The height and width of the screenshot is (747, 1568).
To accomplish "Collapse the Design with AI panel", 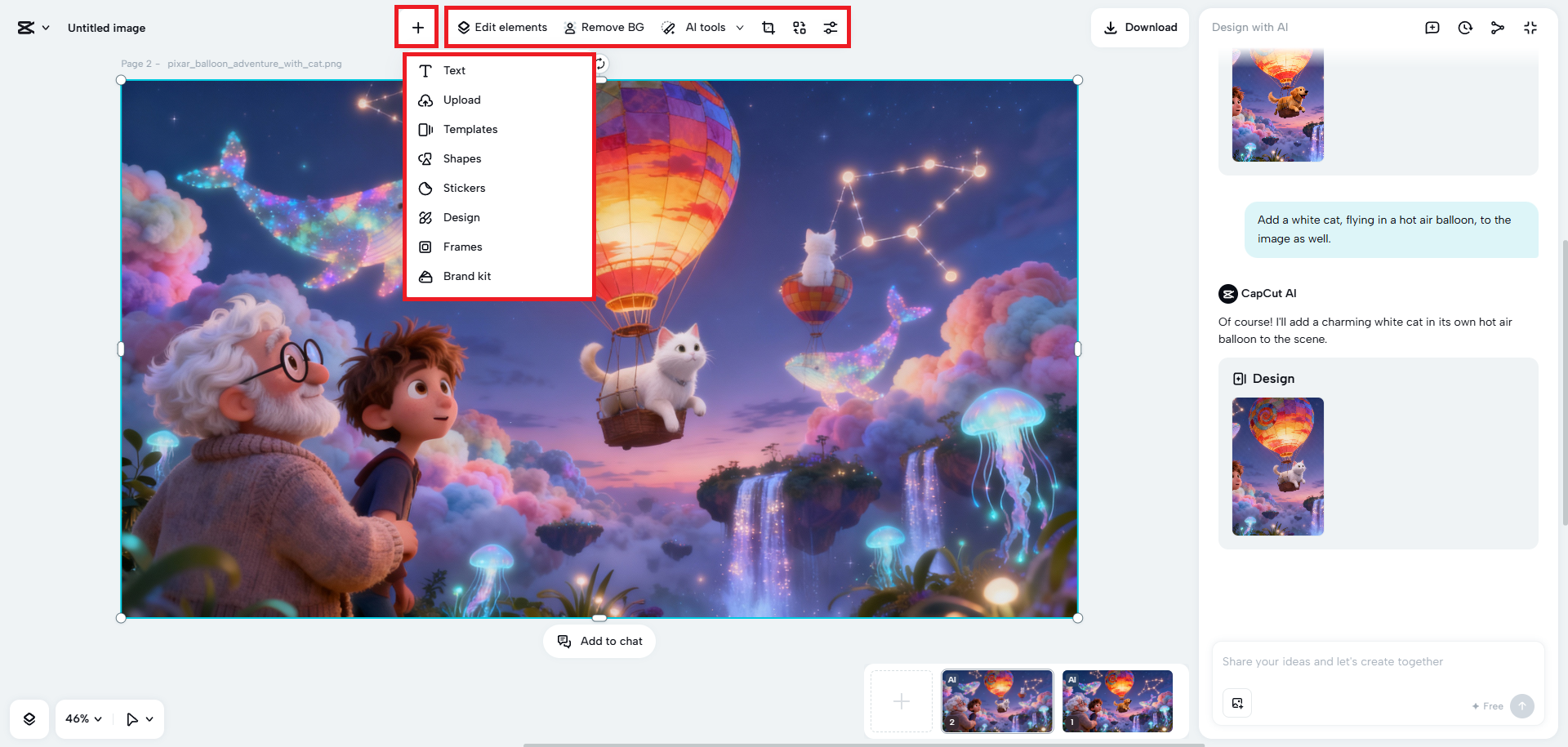I will (x=1530, y=27).
